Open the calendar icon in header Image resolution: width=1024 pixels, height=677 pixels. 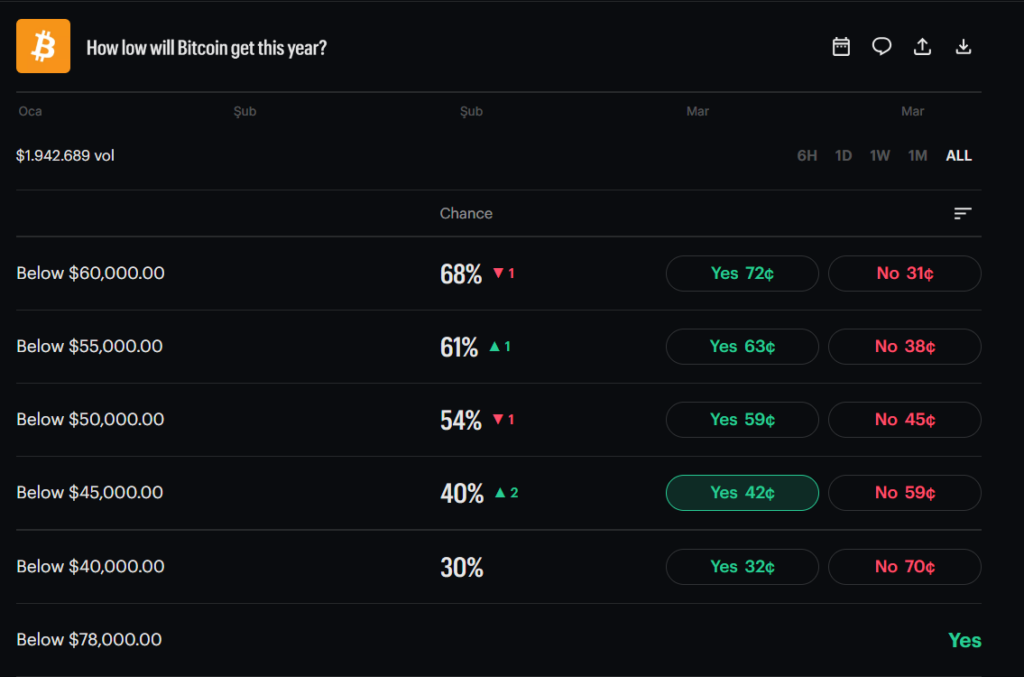coord(841,47)
